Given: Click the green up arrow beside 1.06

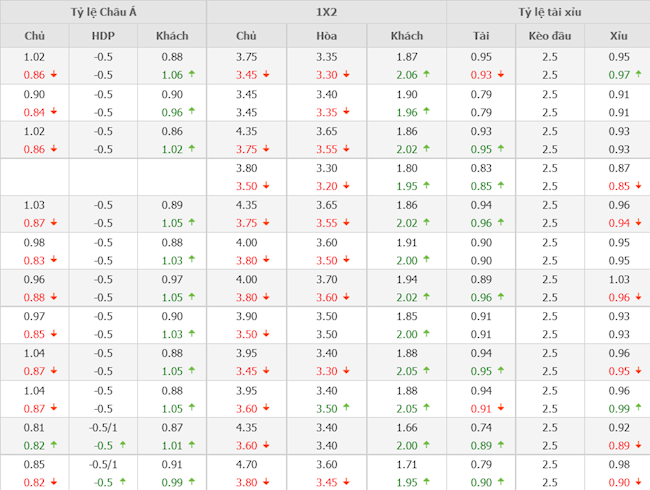Looking at the screenshot, I should coord(192,75).
